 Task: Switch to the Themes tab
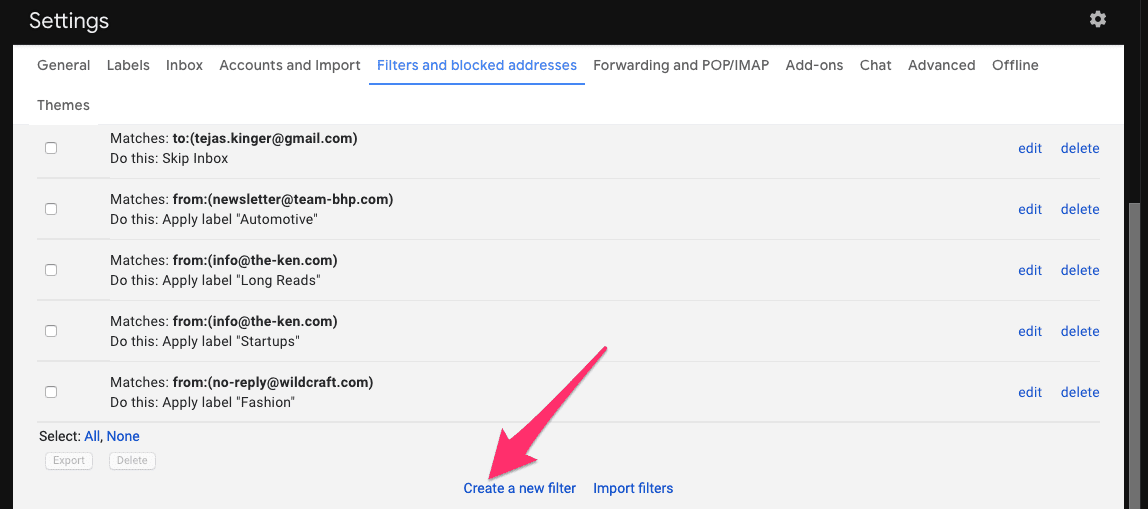[63, 105]
